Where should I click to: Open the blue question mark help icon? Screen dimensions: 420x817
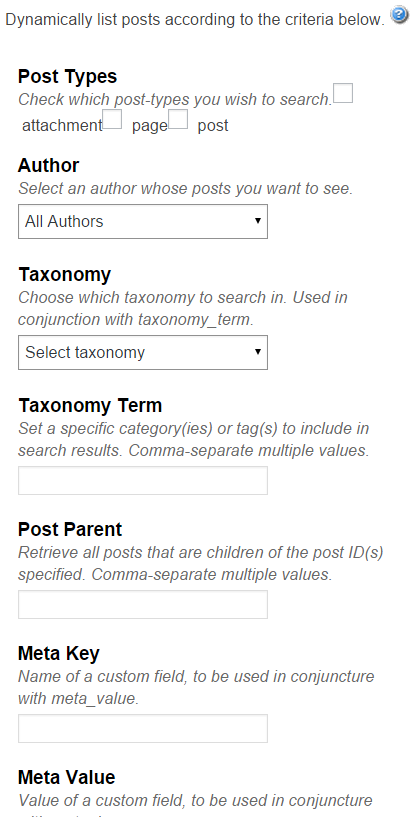pyautogui.click(x=399, y=14)
